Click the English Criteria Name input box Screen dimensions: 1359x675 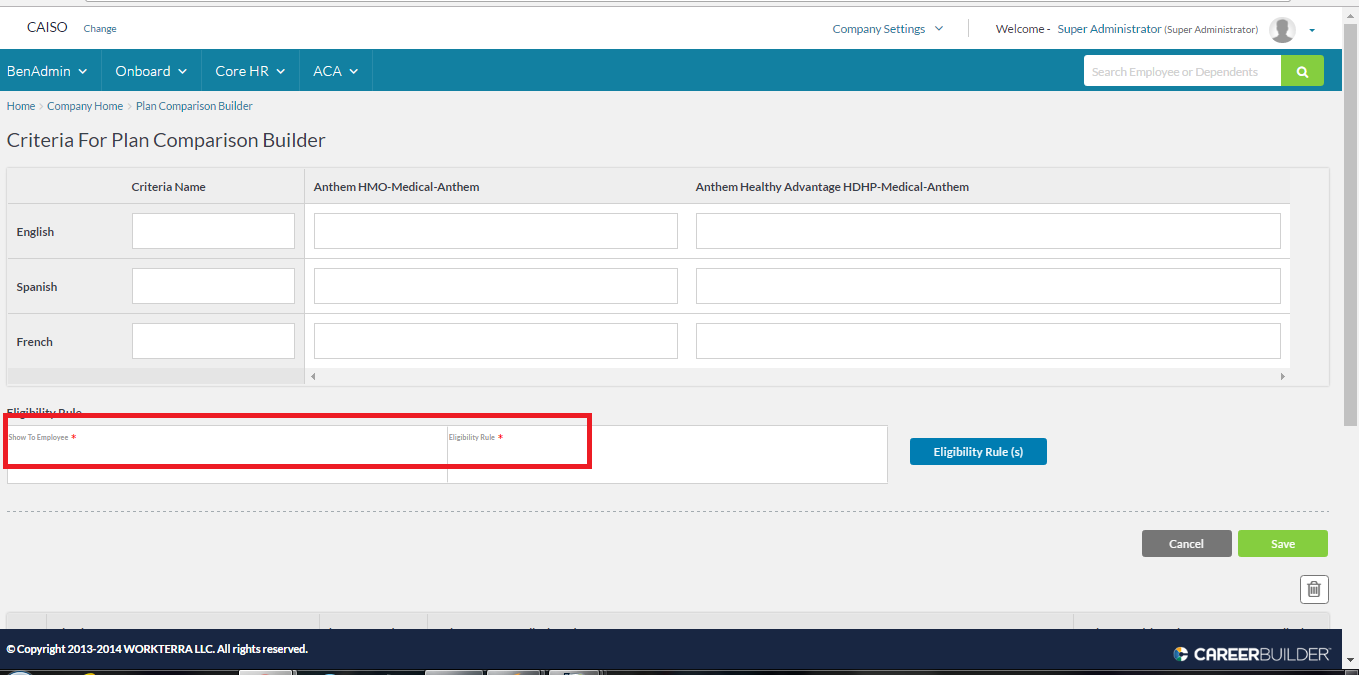213,231
